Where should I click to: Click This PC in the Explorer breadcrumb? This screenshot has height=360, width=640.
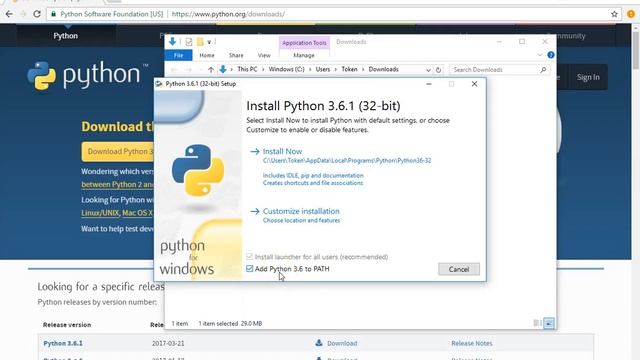tap(247, 69)
